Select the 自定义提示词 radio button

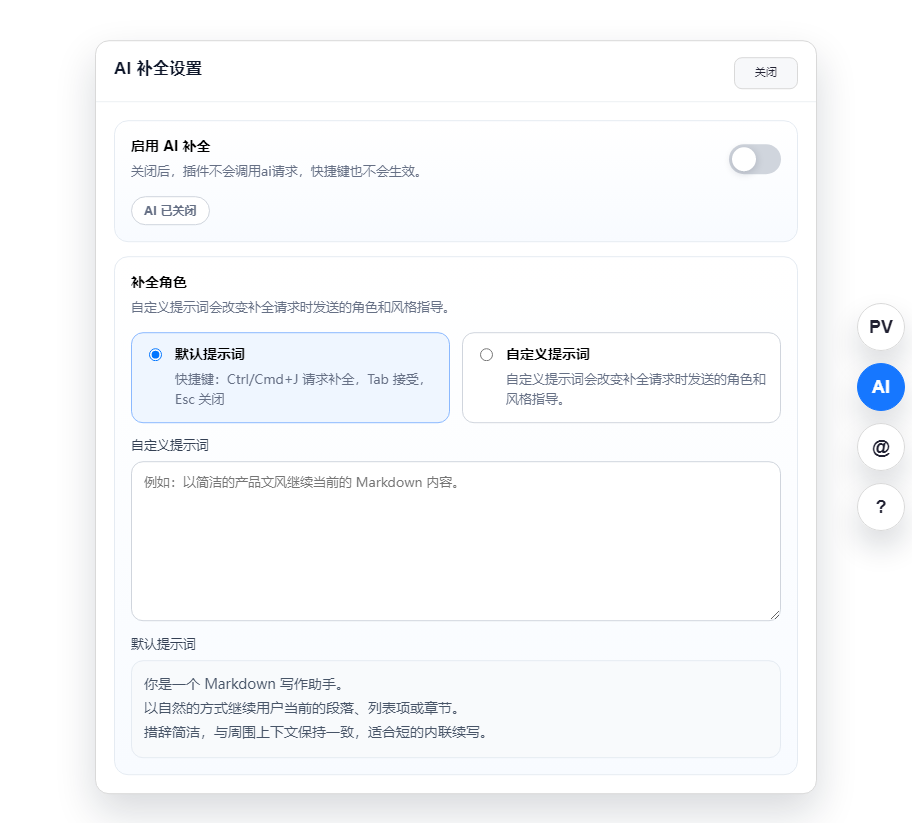pyautogui.click(x=487, y=355)
